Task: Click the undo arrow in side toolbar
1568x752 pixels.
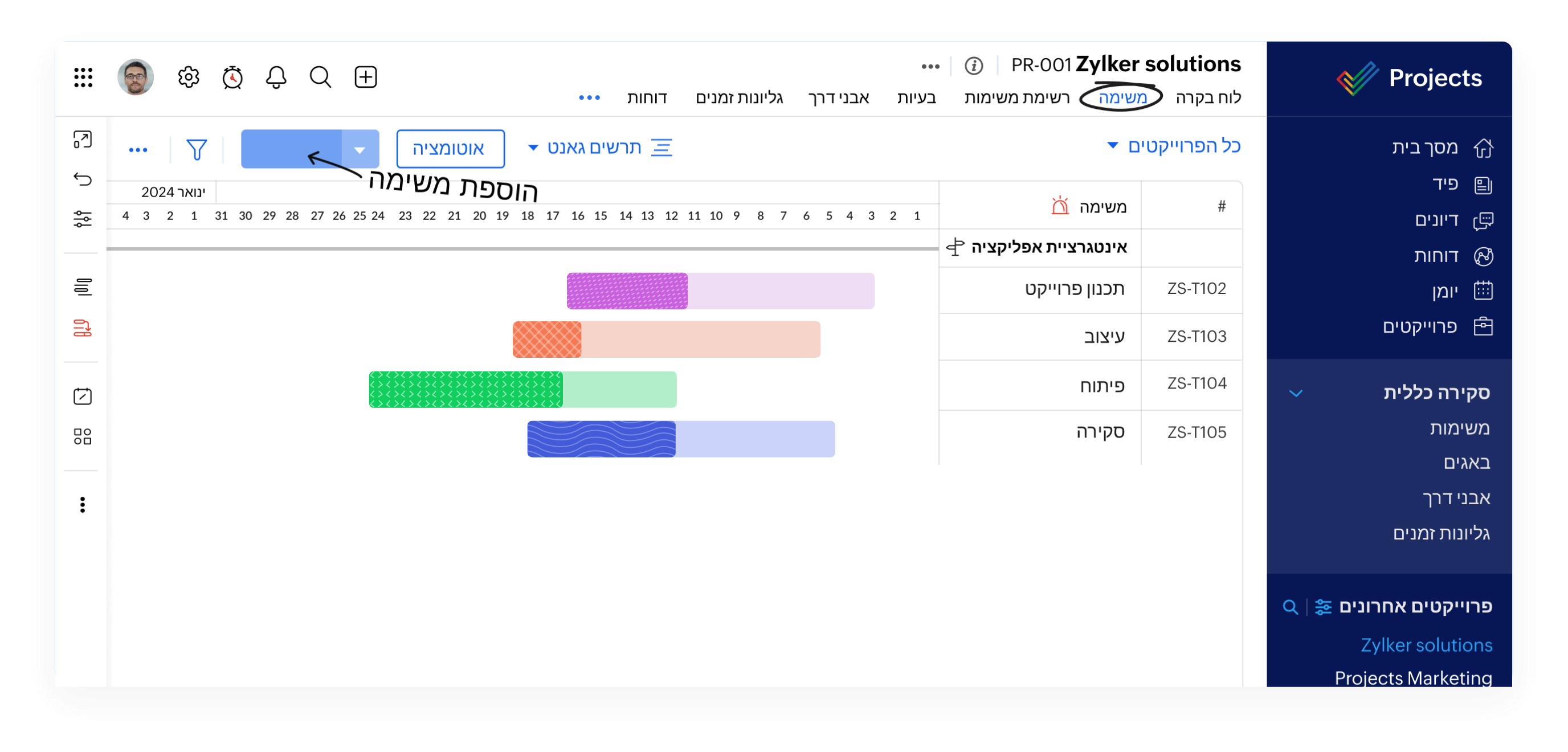Action: coord(83,179)
